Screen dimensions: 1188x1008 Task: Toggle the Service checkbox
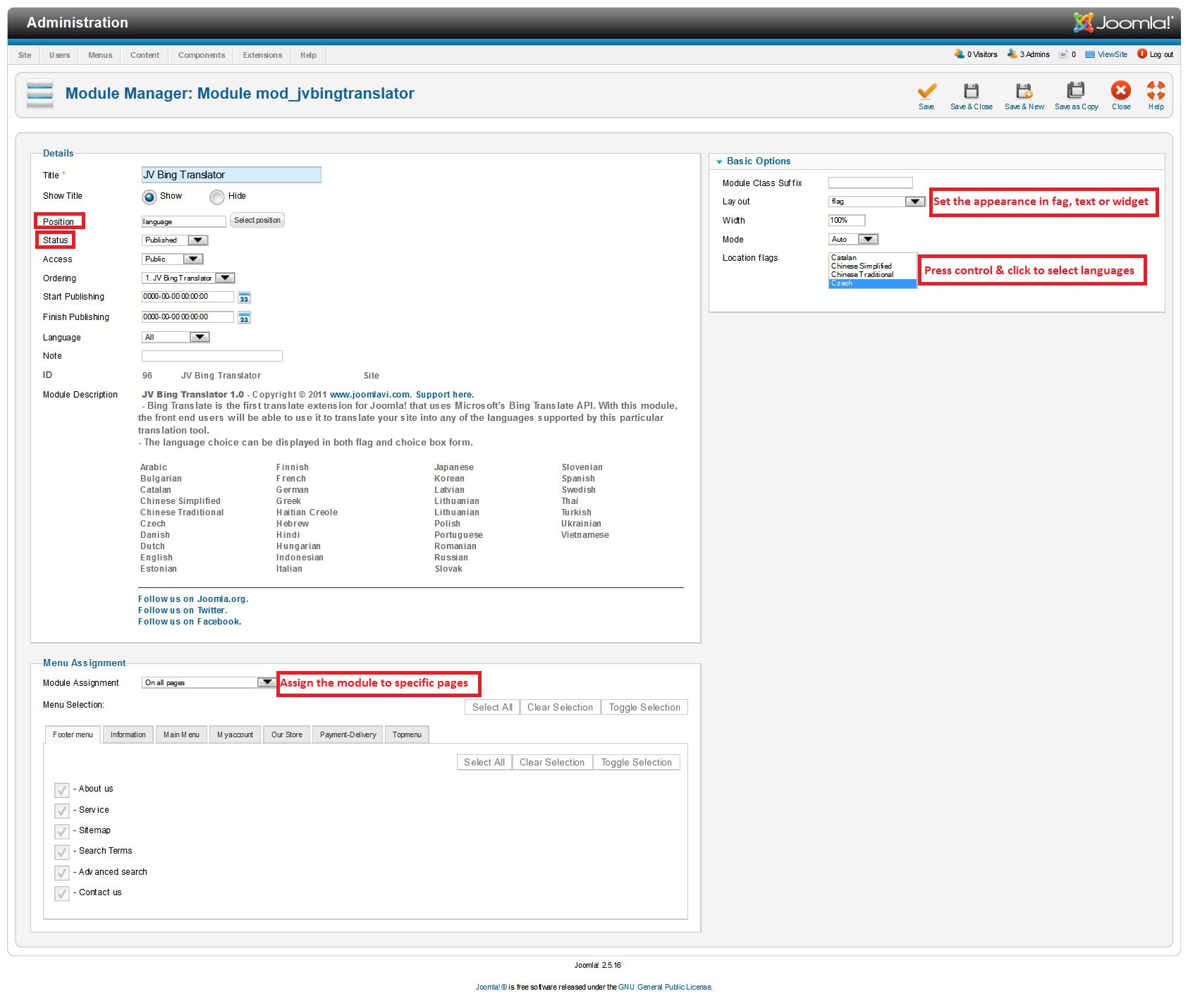(62, 811)
